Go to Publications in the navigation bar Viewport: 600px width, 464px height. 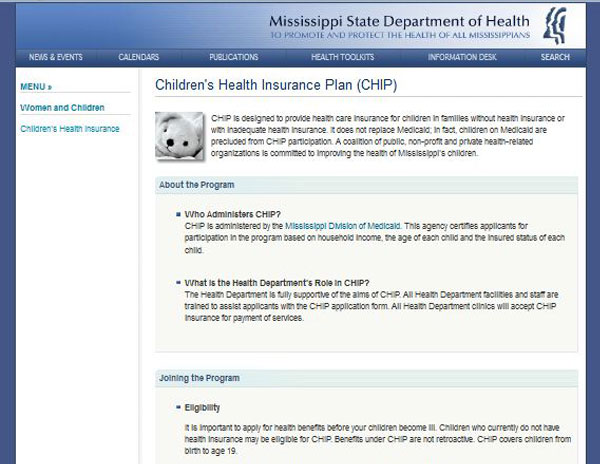pyautogui.click(x=234, y=57)
